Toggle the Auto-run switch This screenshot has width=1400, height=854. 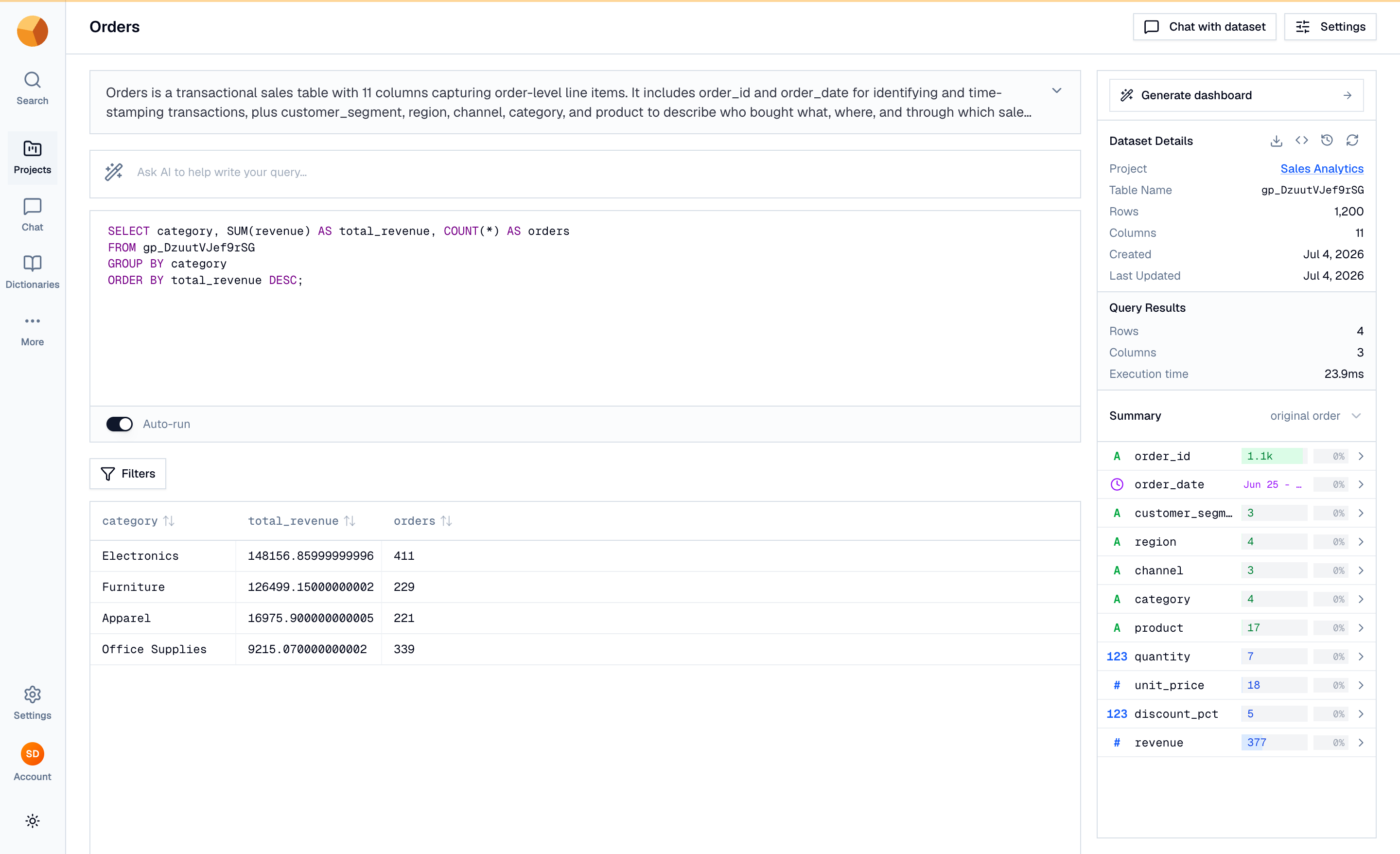[x=119, y=424]
